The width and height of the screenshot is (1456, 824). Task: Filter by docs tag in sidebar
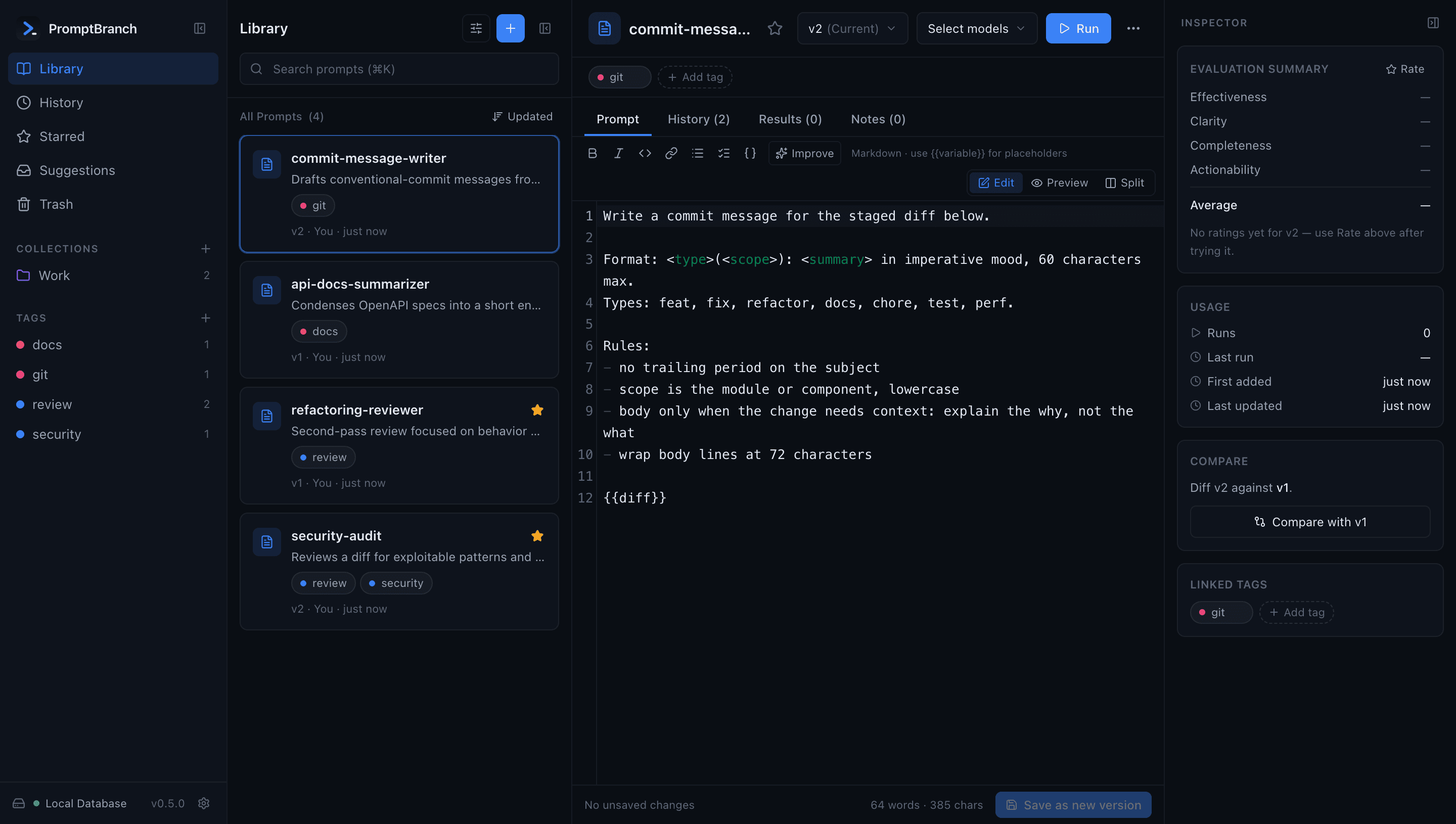click(x=113, y=344)
